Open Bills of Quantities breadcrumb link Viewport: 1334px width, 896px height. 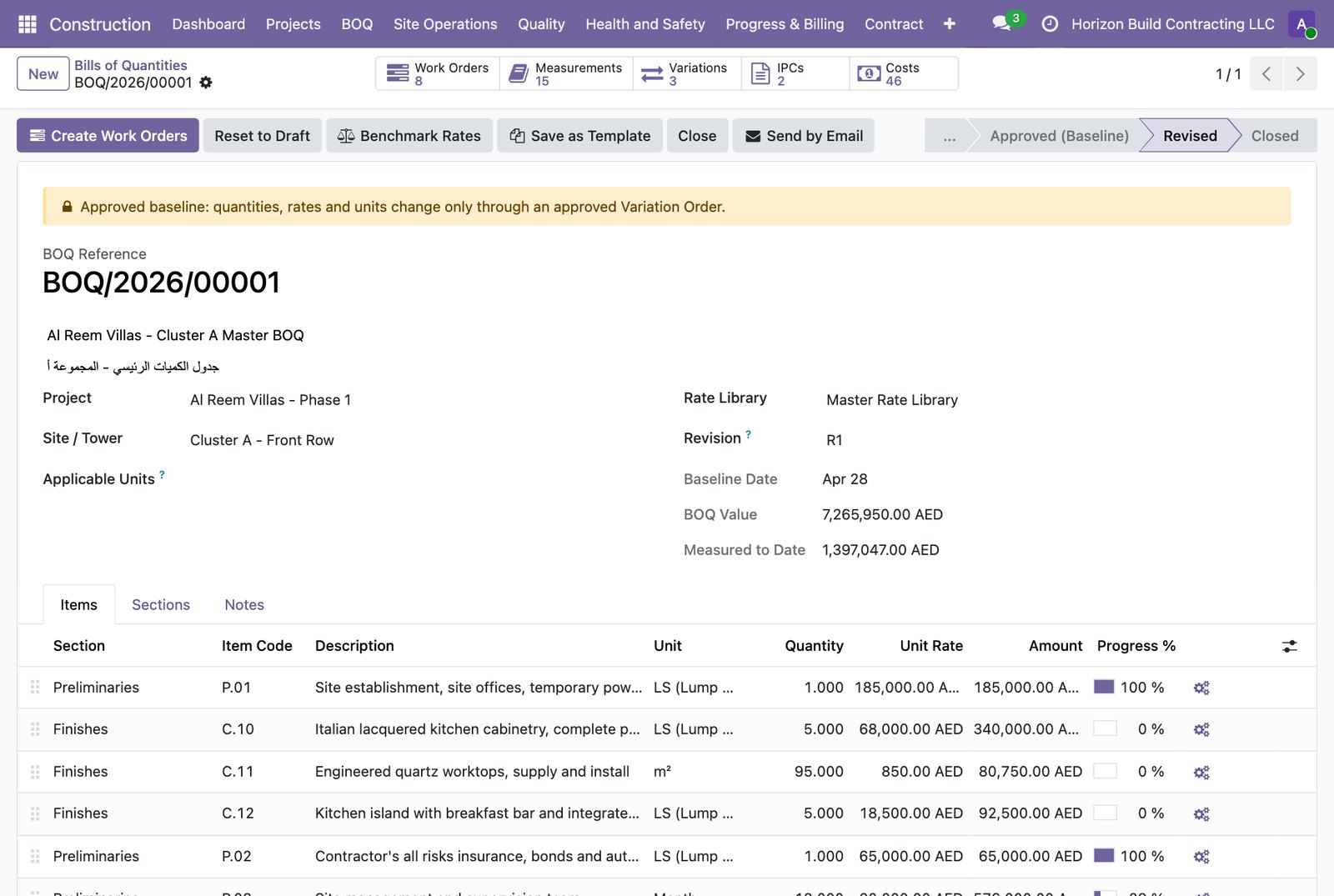pos(131,65)
